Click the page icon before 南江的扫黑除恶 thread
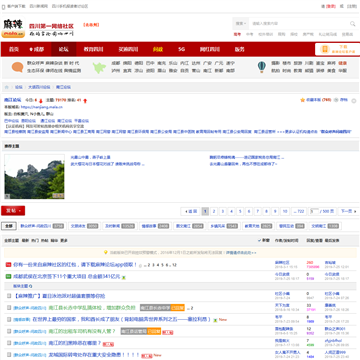 point(9,343)
